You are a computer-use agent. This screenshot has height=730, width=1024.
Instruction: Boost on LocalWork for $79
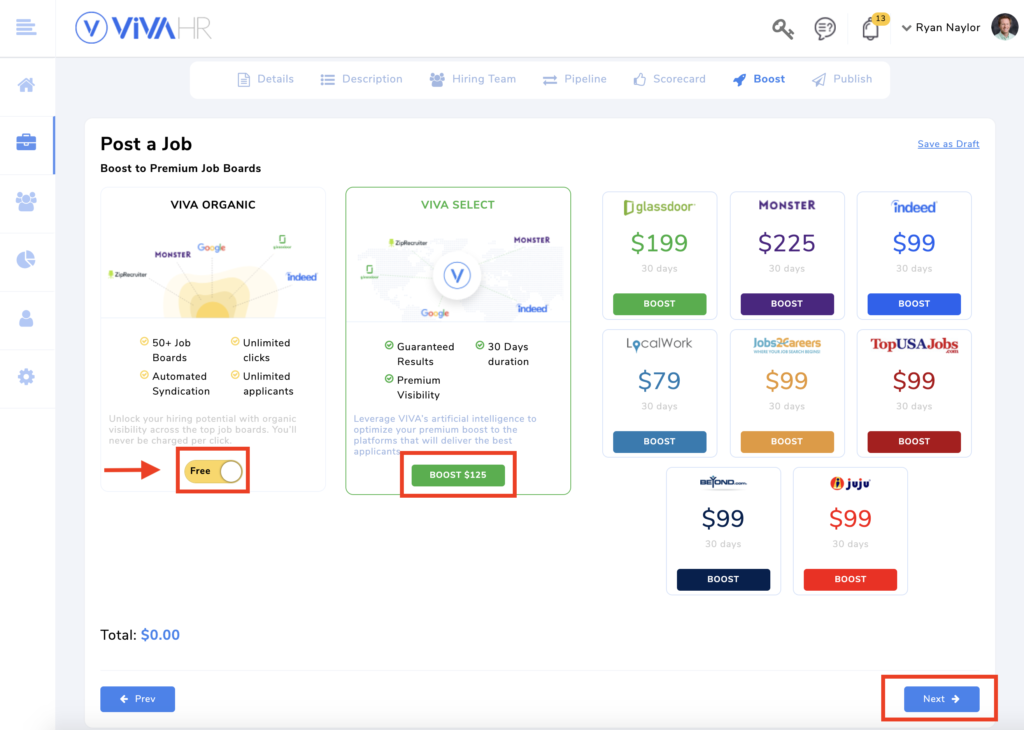(659, 441)
